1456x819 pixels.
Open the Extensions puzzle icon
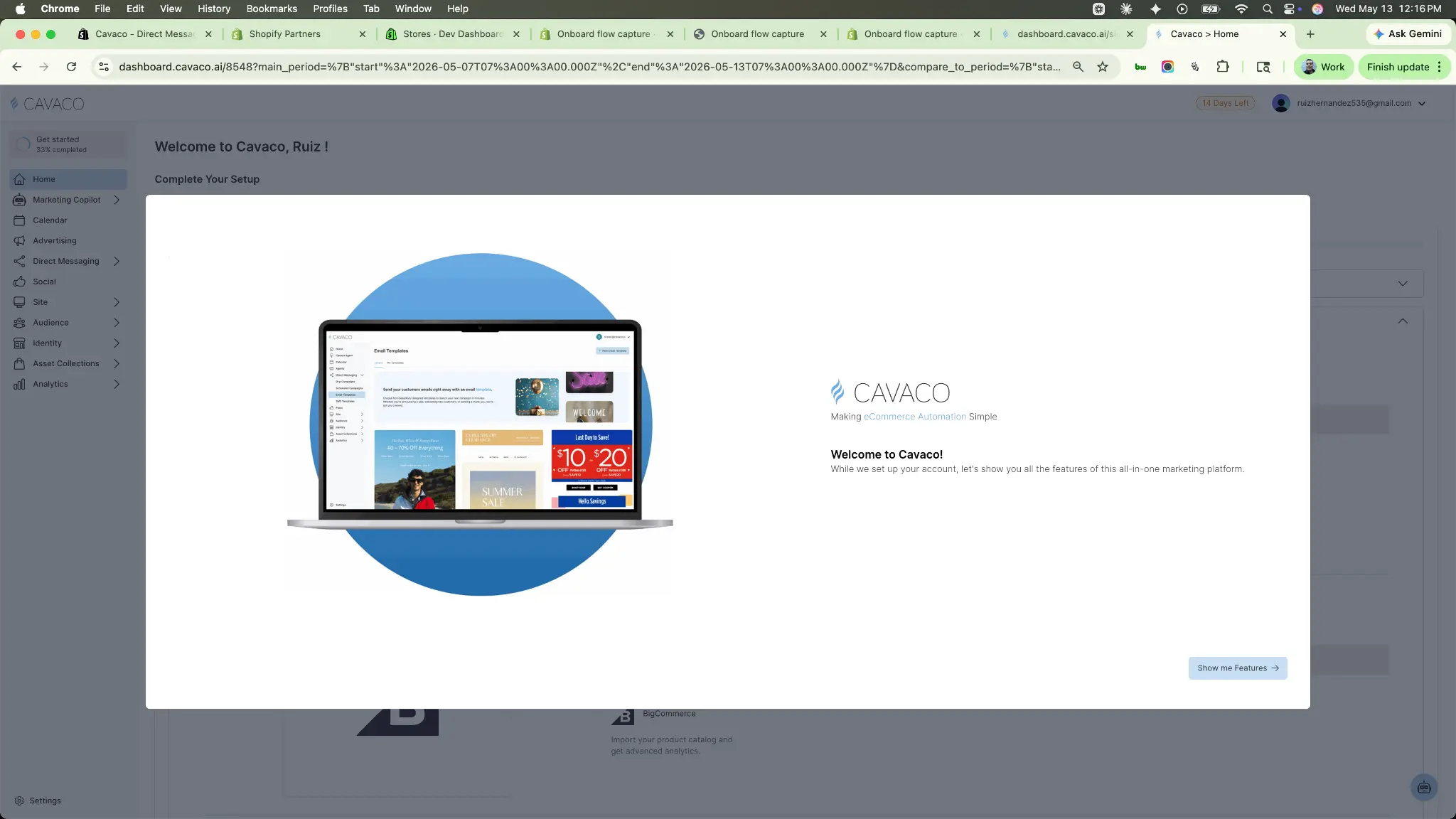pyautogui.click(x=1223, y=67)
